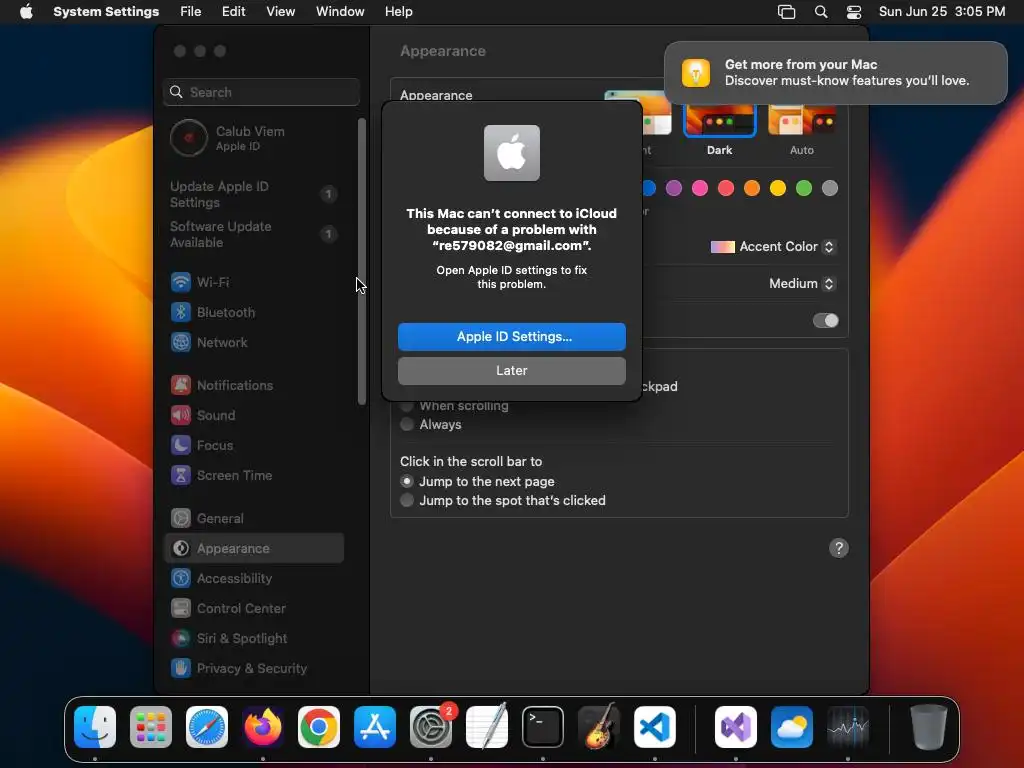
Task: Launch Google Chrome from the Dock
Action: [319, 727]
